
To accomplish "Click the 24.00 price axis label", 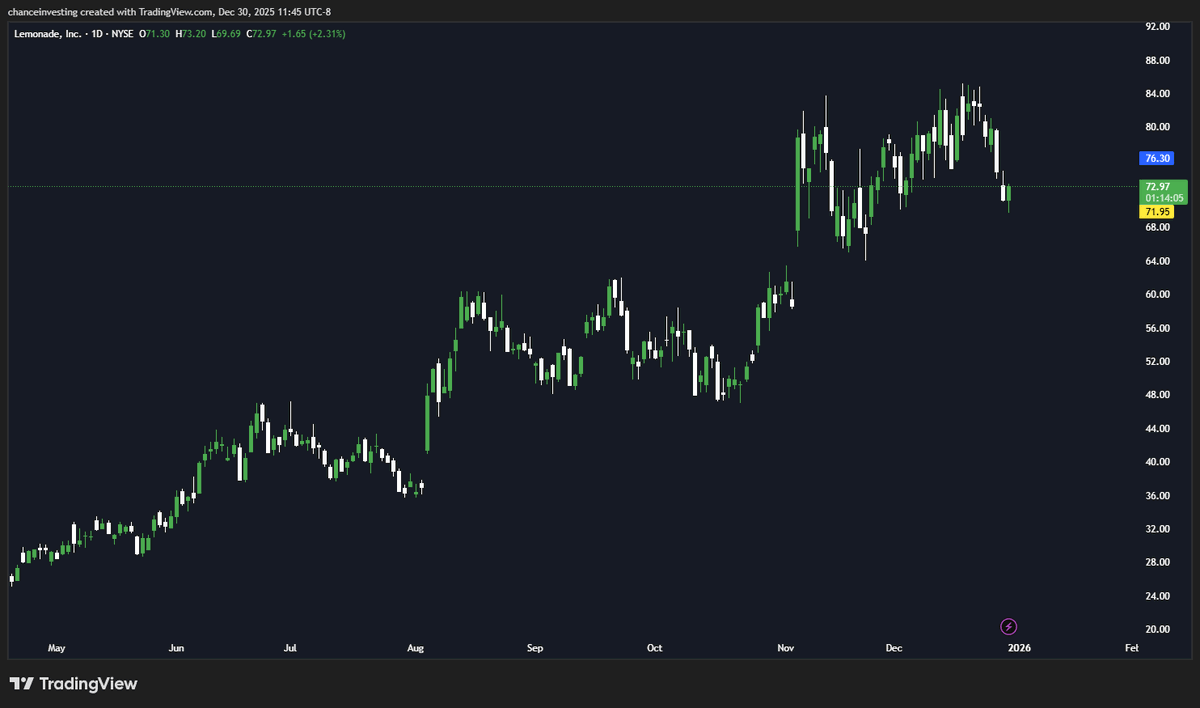I will click(x=1158, y=596).
